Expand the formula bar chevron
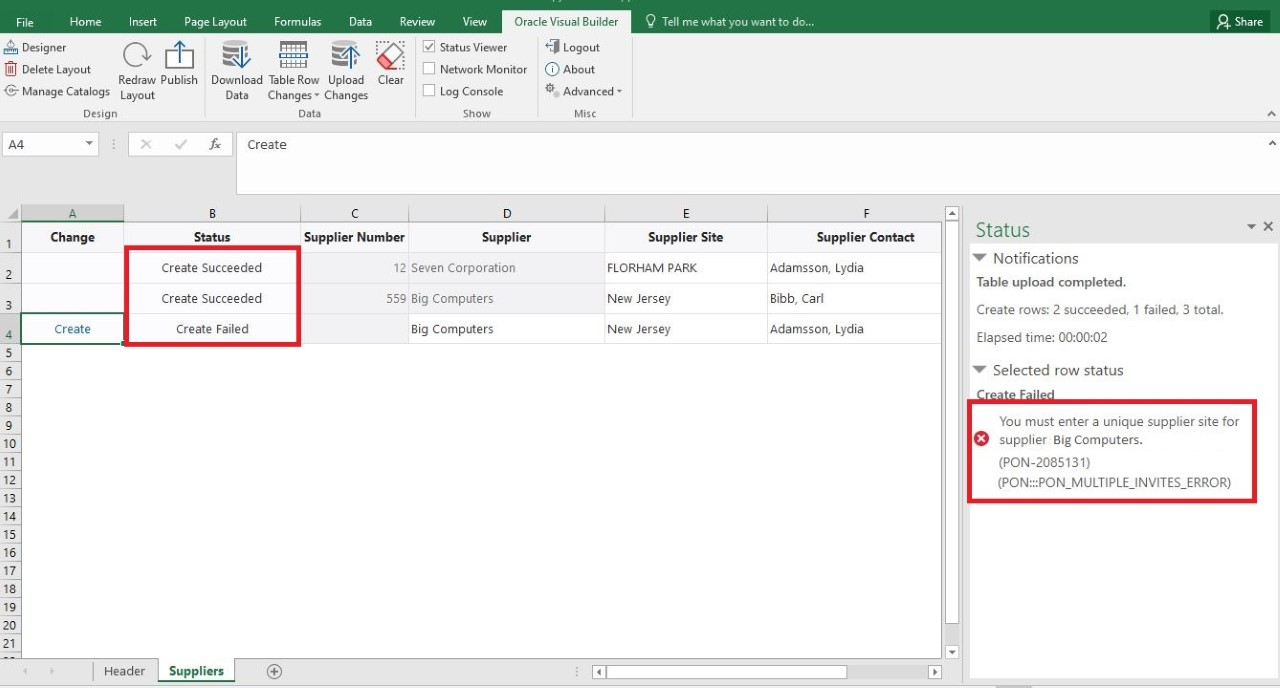This screenshot has width=1280, height=688. click(1272, 144)
